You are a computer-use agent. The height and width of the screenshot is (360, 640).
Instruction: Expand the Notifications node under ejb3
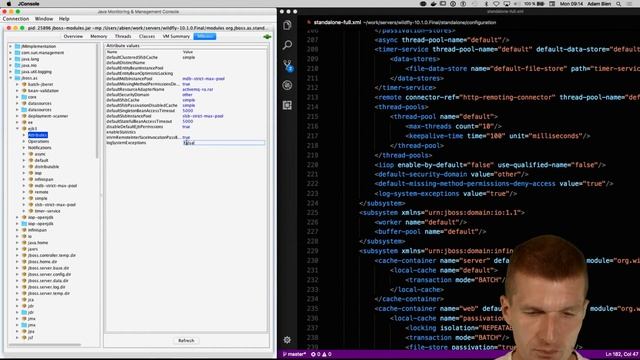(x=24, y=148)
